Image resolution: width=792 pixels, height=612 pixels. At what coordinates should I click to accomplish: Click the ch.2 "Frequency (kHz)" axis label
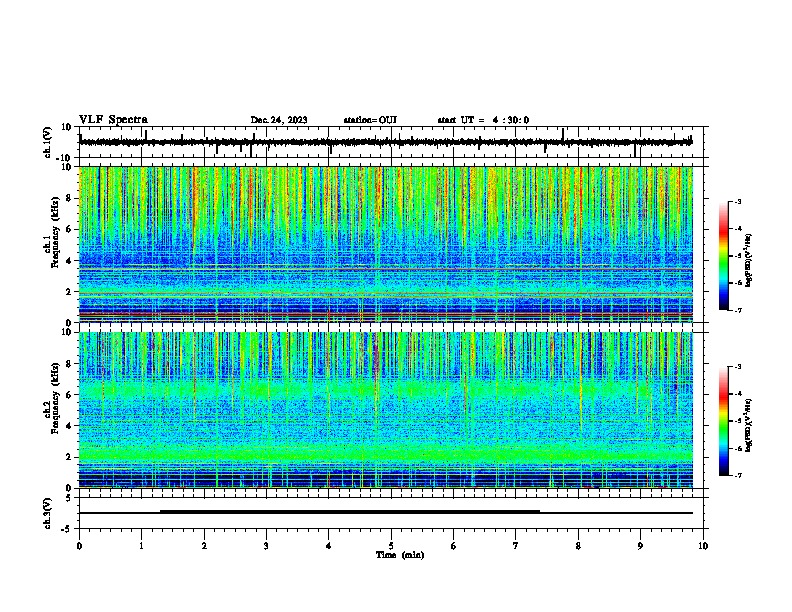click(x=56, y=398)
